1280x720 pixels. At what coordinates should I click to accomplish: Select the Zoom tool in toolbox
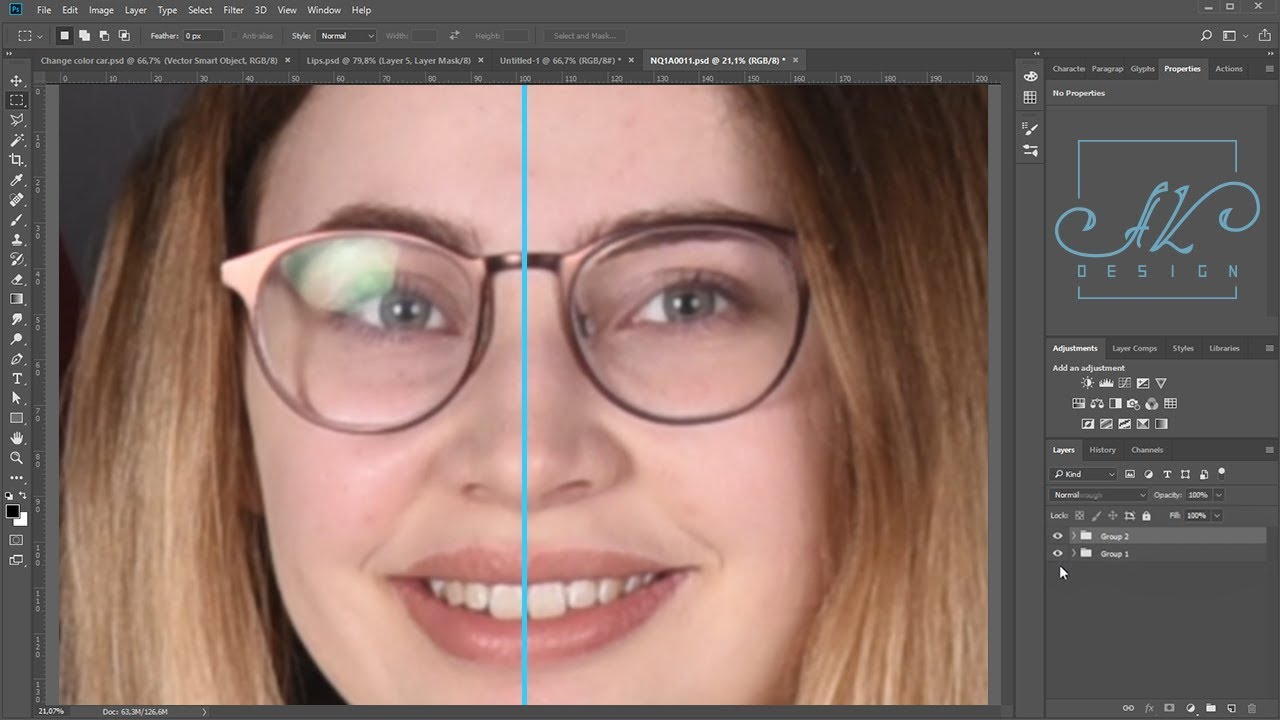16,457
